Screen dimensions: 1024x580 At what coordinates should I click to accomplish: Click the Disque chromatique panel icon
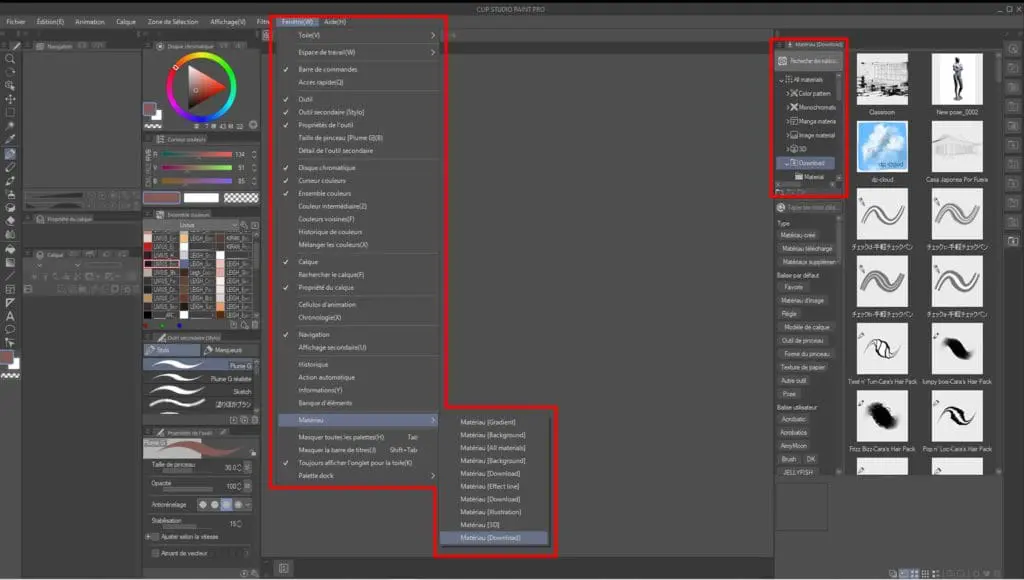click(160, 46)
